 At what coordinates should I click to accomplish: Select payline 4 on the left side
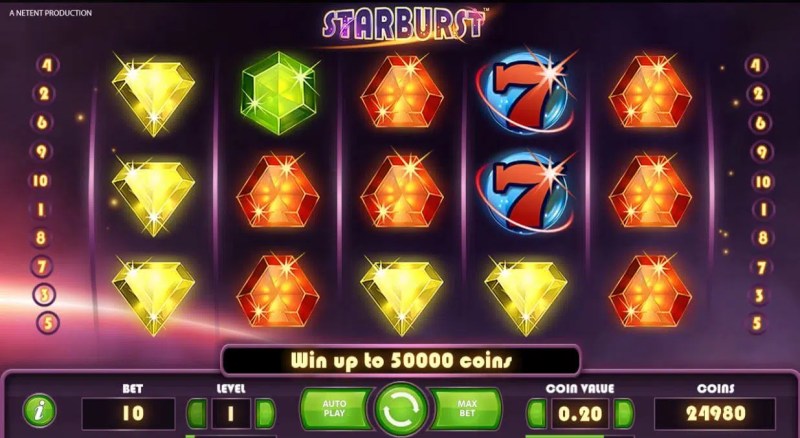click(x=47, y=65)
